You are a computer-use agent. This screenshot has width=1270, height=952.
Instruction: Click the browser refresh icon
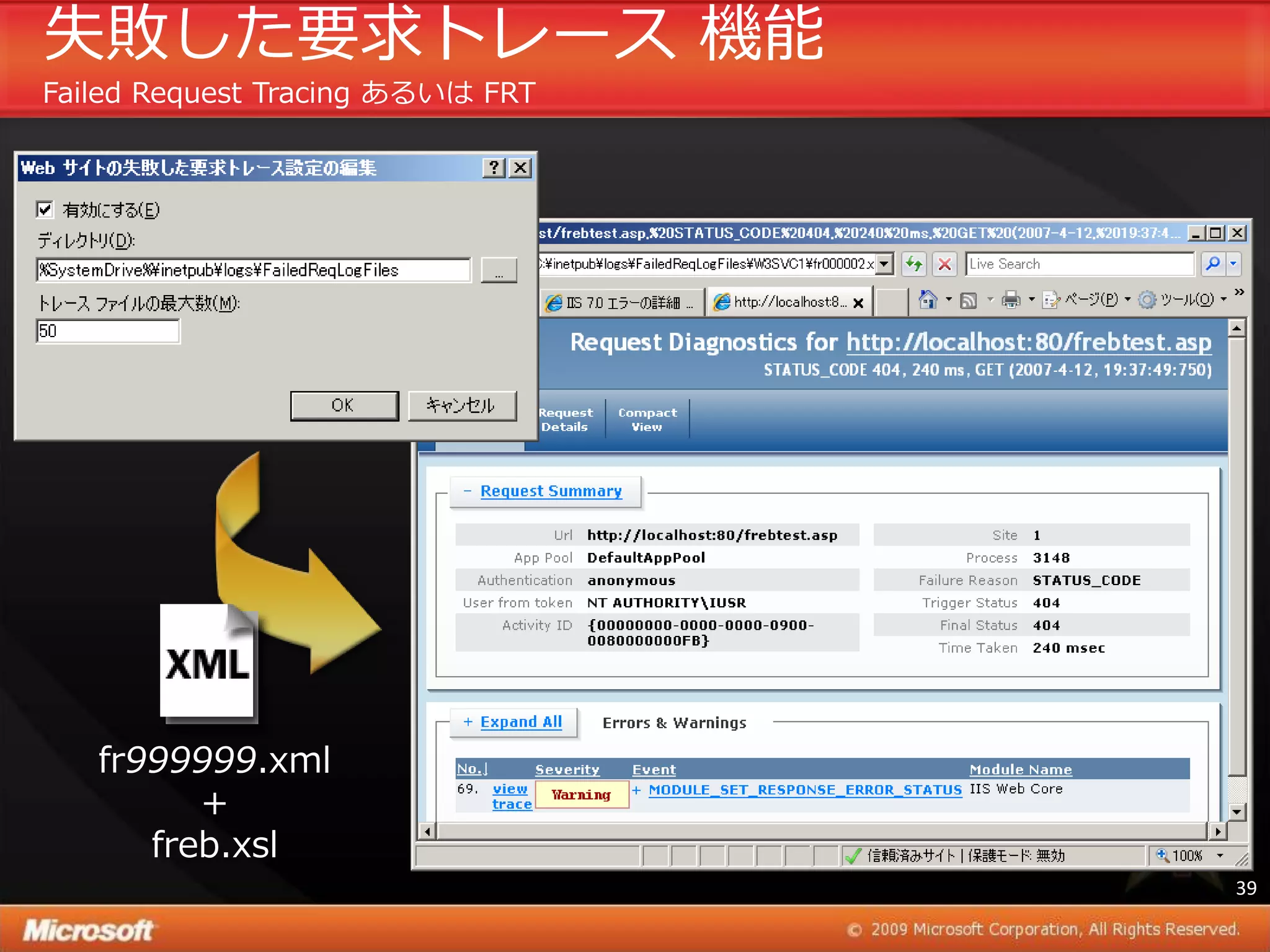point(914,264)
